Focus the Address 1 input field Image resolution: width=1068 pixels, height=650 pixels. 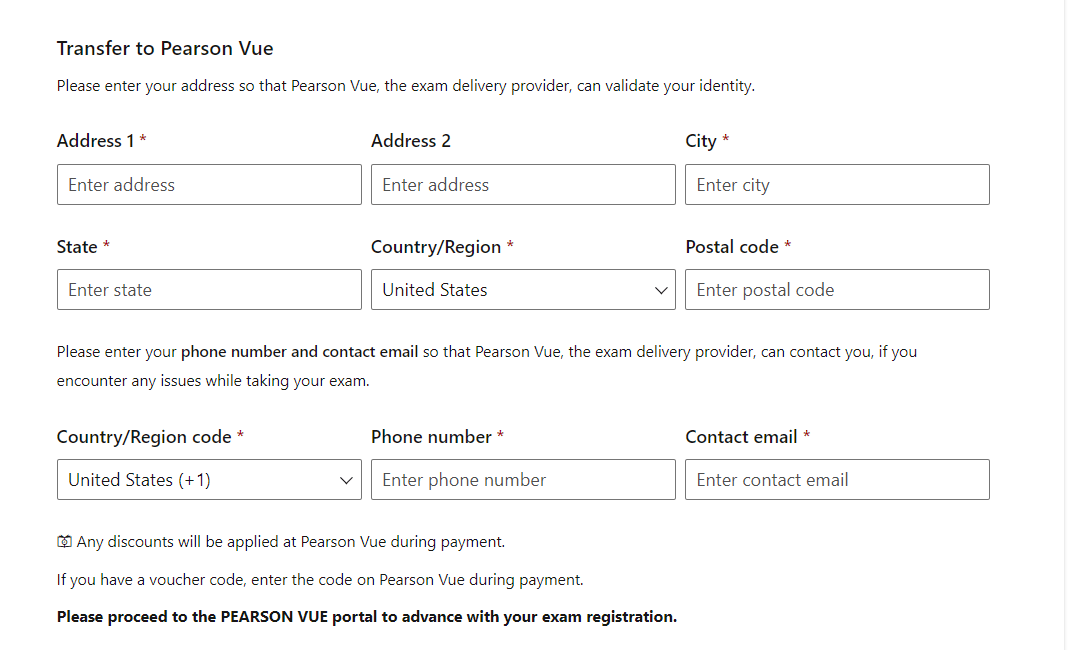209,185
